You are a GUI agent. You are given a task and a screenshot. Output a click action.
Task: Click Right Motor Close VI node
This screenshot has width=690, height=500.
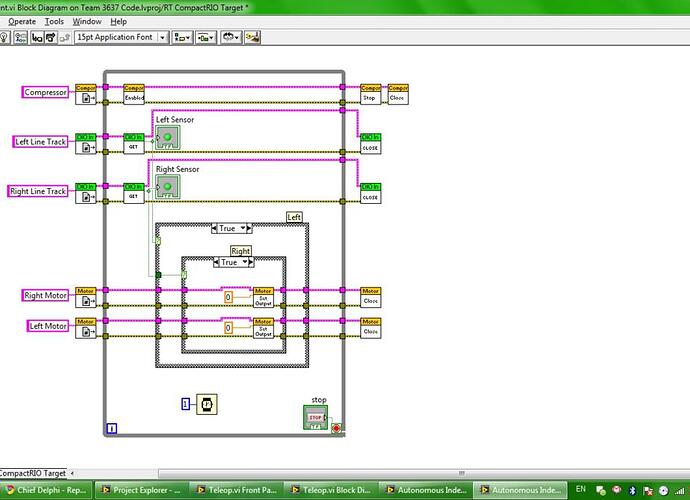pyautogui.click(x=371, y=297)
